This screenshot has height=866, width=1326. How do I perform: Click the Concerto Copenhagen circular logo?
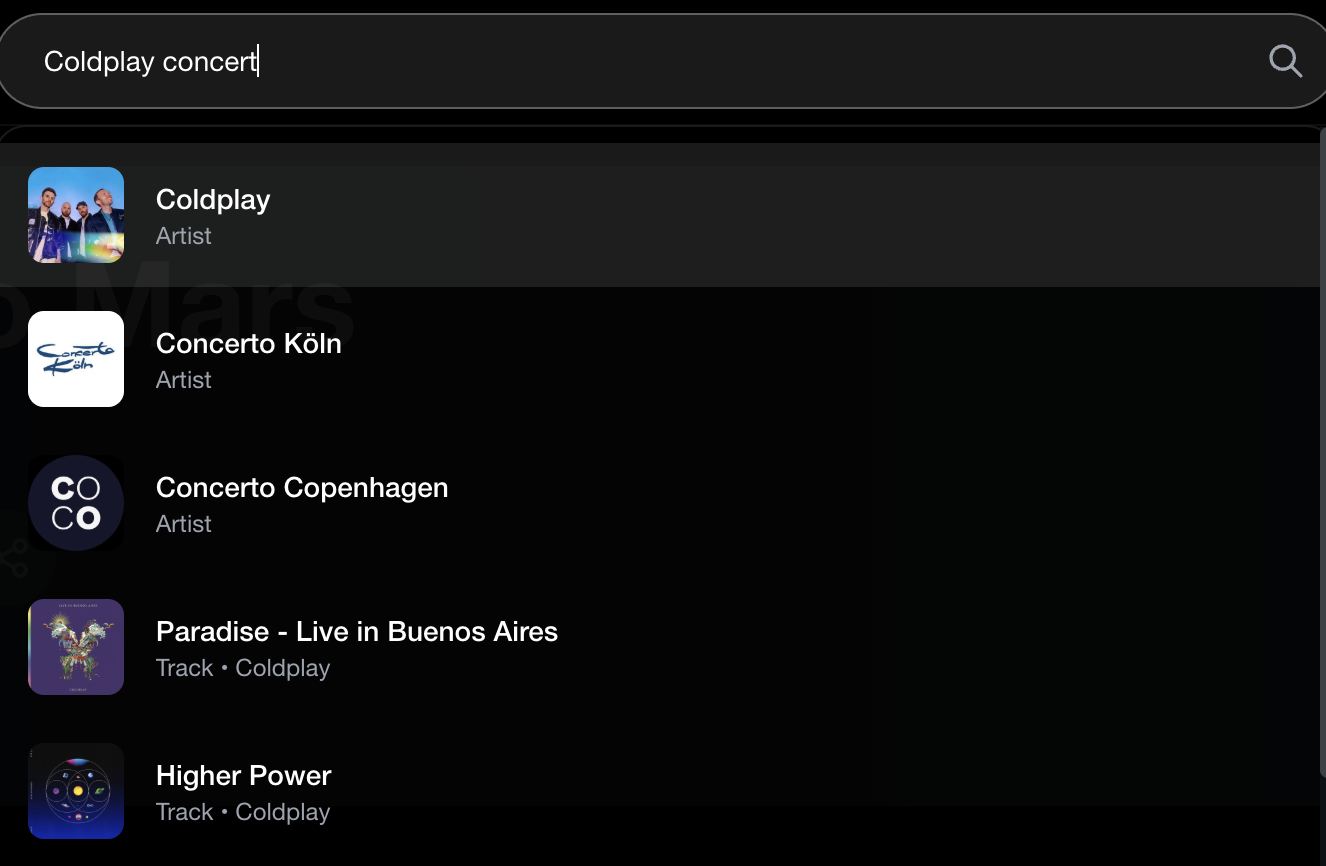click(x=76, y=503)
